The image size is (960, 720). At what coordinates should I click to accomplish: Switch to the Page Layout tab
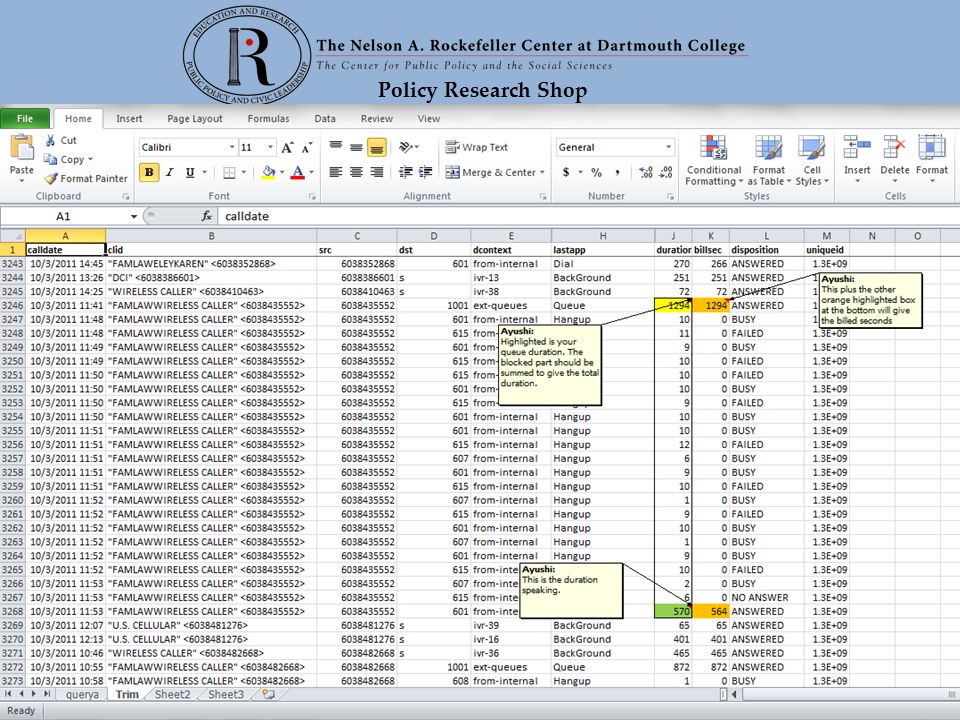click(x=195, y=119)
